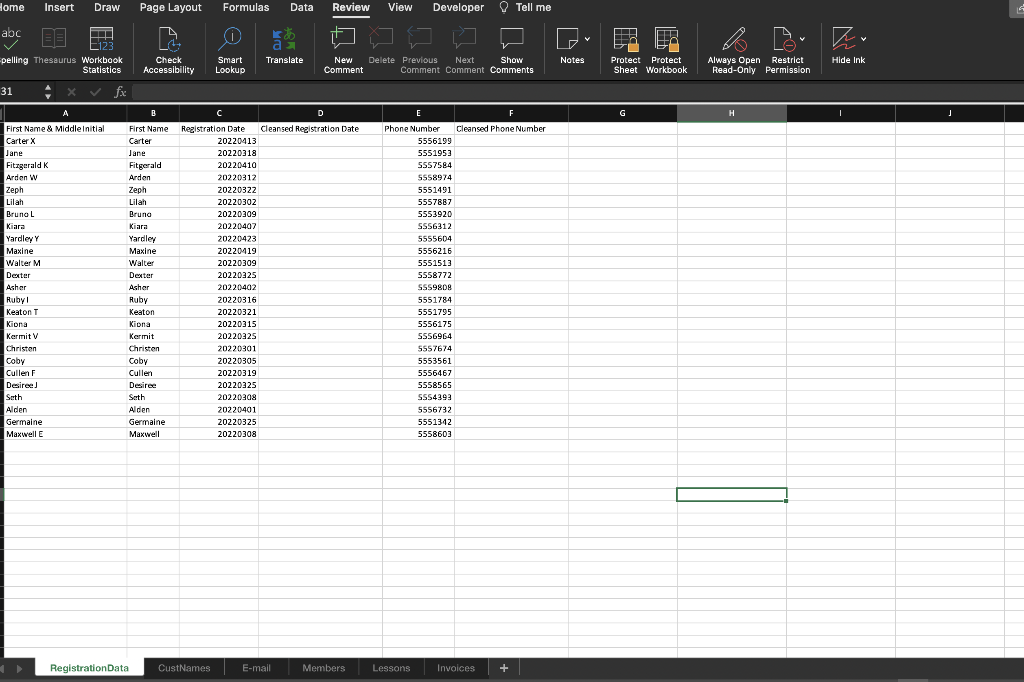Toggle Hide Ink annotations
This screenshot has width=1024, height=682.
tap(848, 45)
